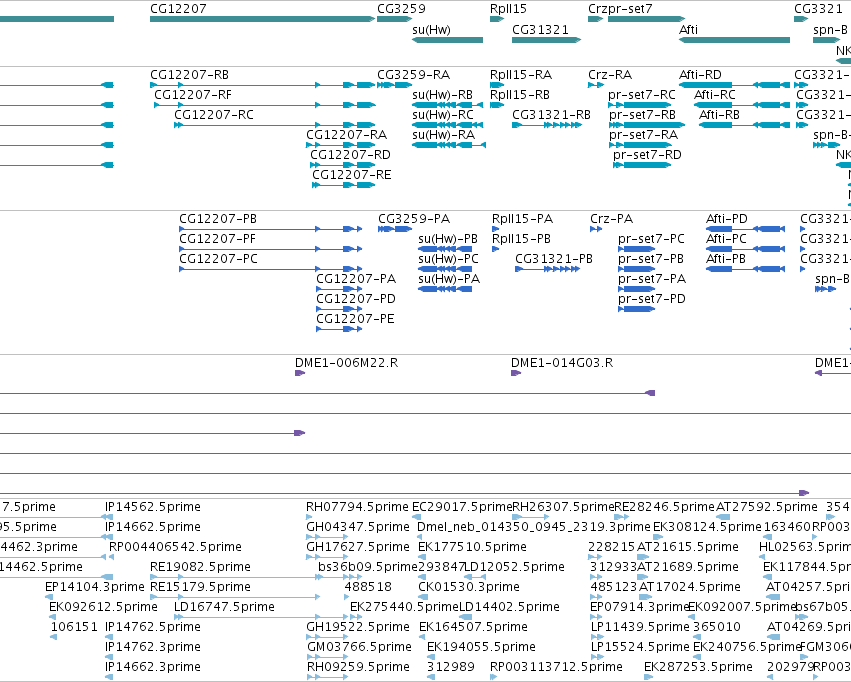Click the RpII15 gene label
Screen dimensions: 851x682
tap(508, 9)
